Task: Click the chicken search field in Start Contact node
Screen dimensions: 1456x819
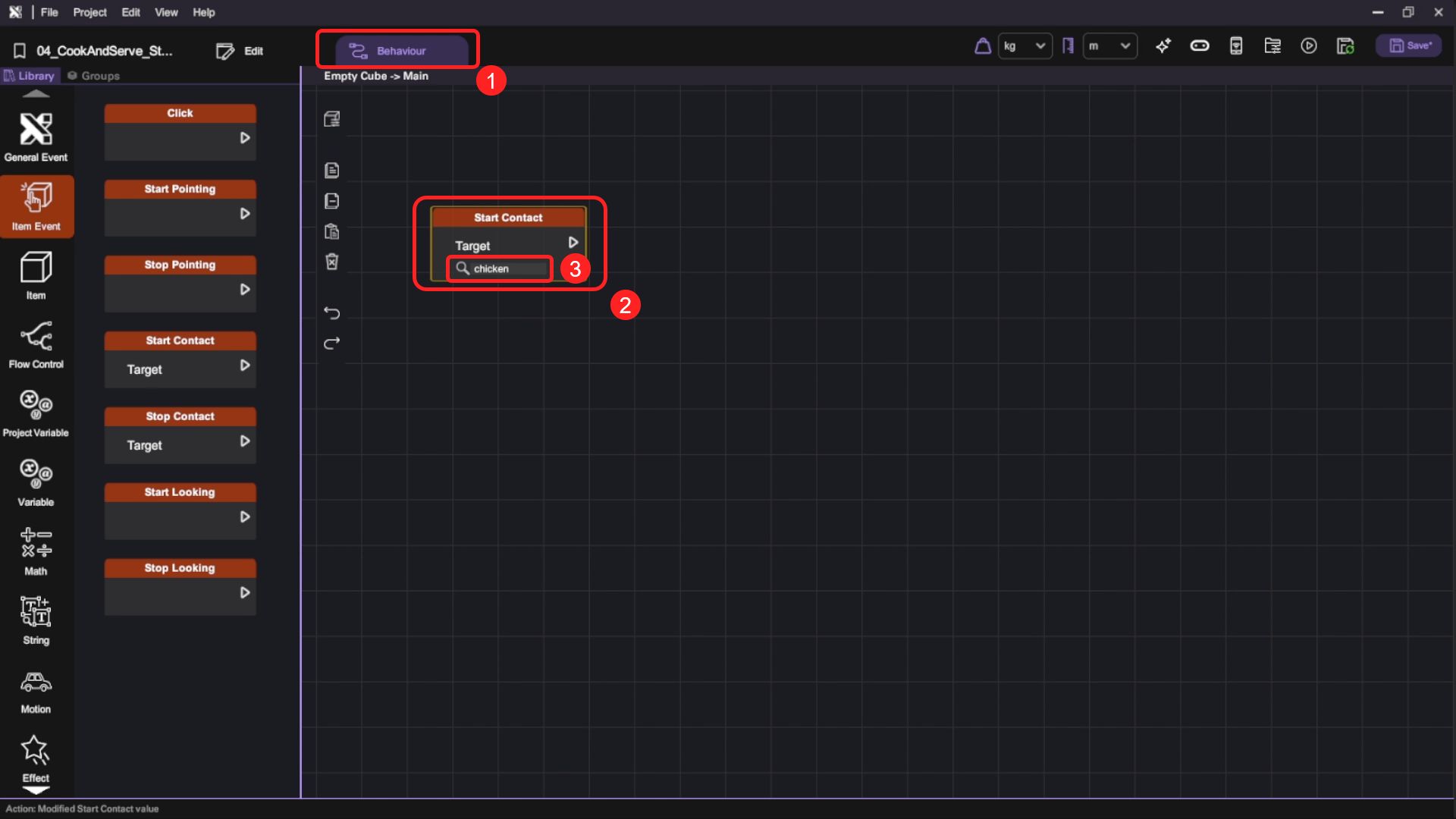Action: (506, 268)
